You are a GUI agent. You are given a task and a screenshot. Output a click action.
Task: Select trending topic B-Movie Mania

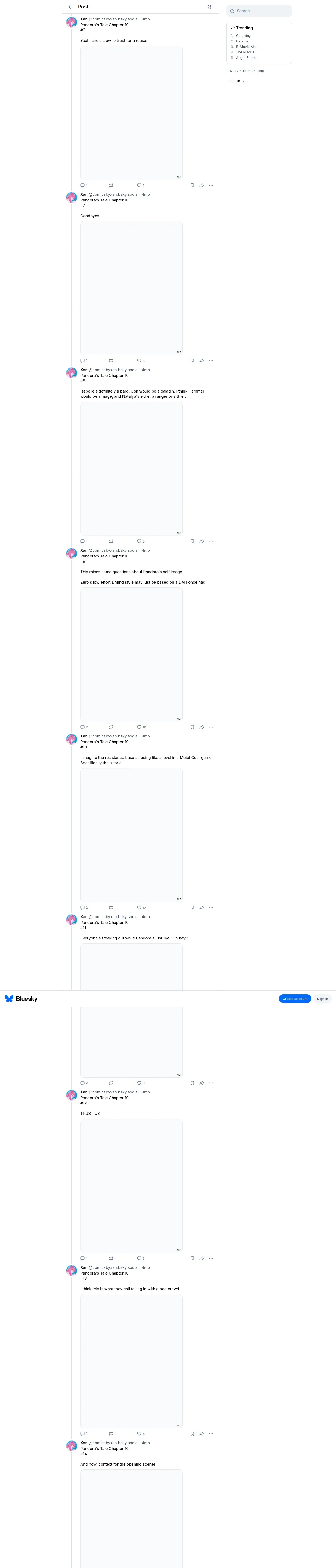click(x=248, y=47)
